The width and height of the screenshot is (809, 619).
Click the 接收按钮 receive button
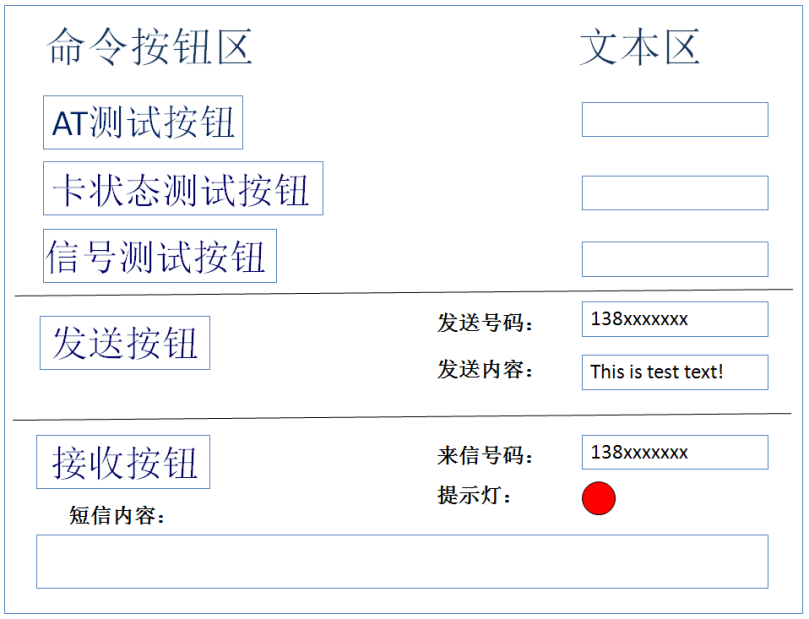click(x=123, y=462)
